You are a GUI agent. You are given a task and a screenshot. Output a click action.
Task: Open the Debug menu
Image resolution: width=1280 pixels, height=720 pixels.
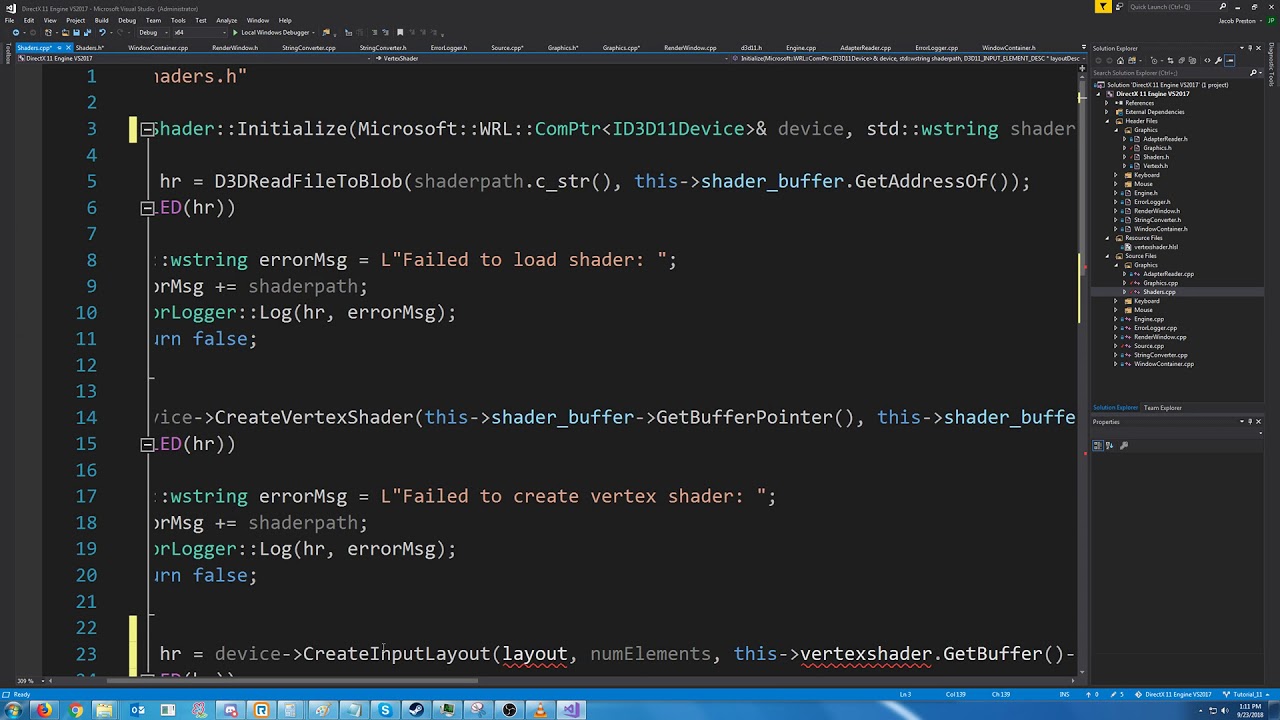coord(127,20)
